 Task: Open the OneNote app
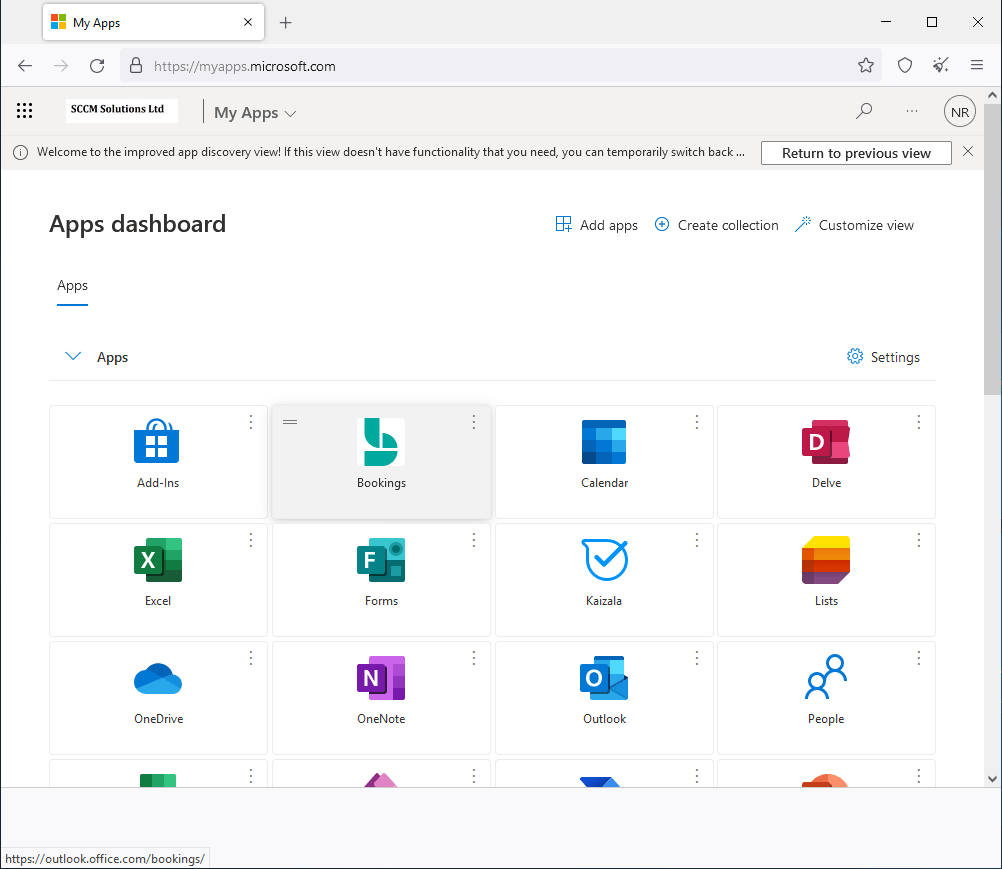[x=381, y=678]
